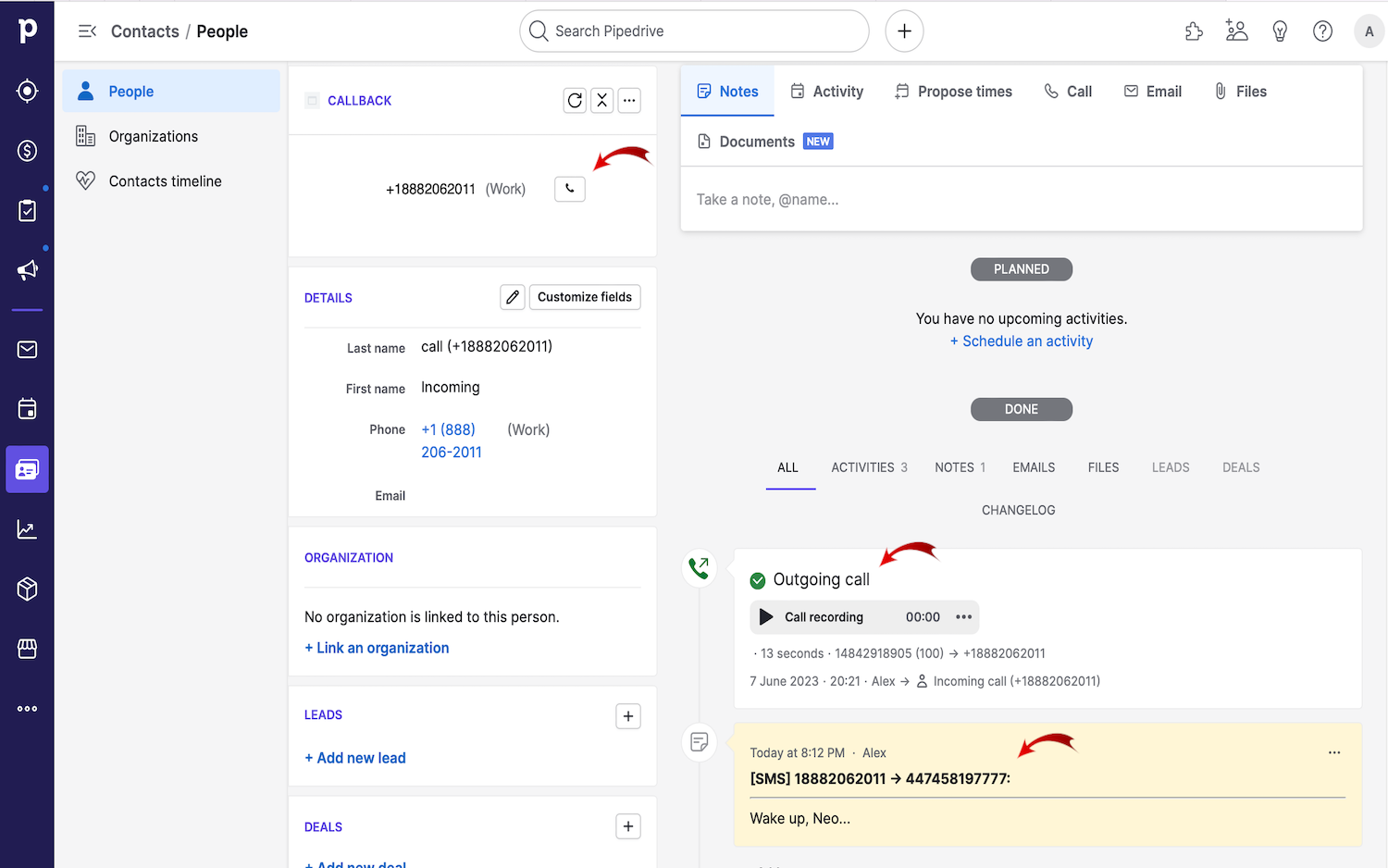Play the outgoing call recording
The height and width of the screenshot is (868, 1388).
765,616
